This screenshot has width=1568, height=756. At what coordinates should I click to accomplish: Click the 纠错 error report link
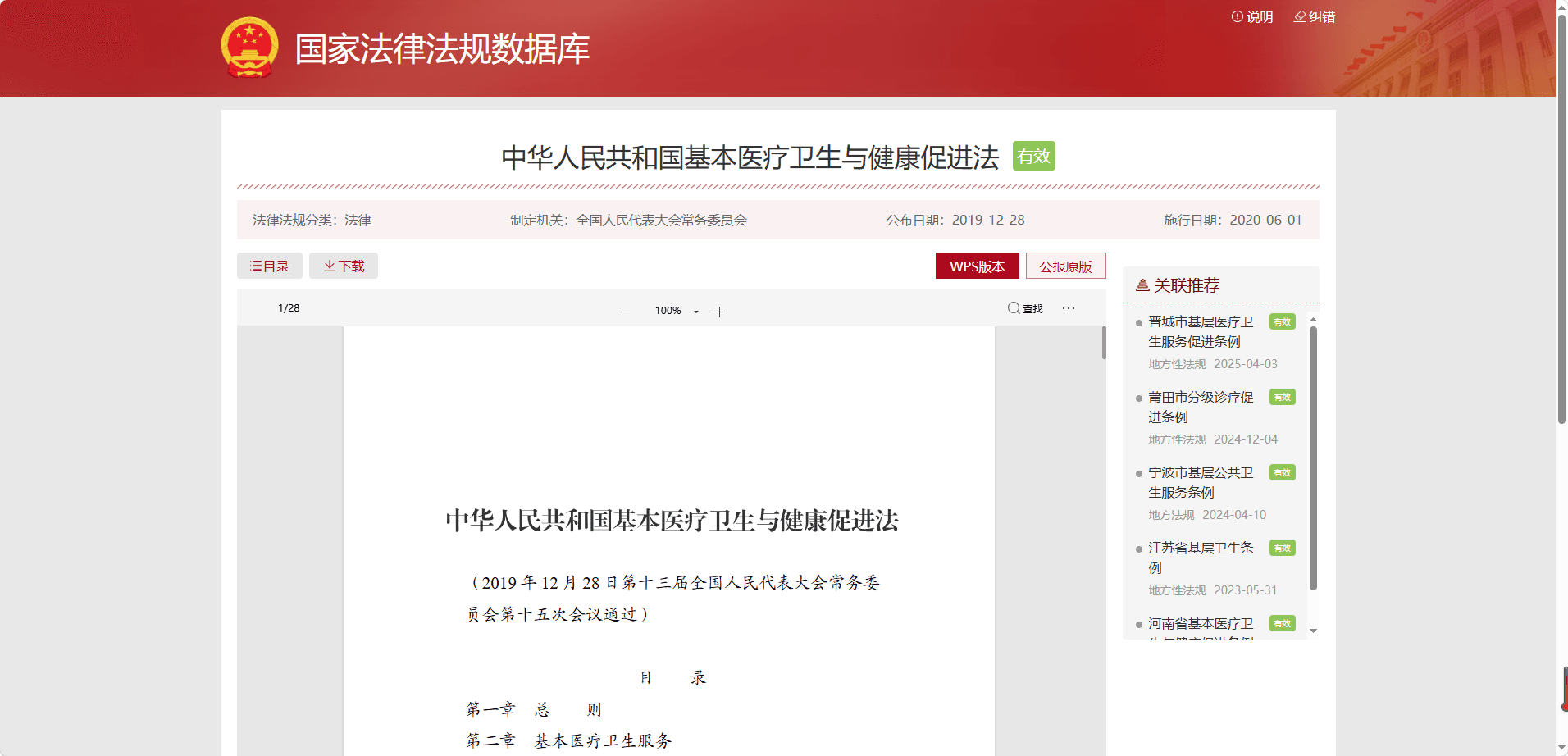[x=1315, y=16]
